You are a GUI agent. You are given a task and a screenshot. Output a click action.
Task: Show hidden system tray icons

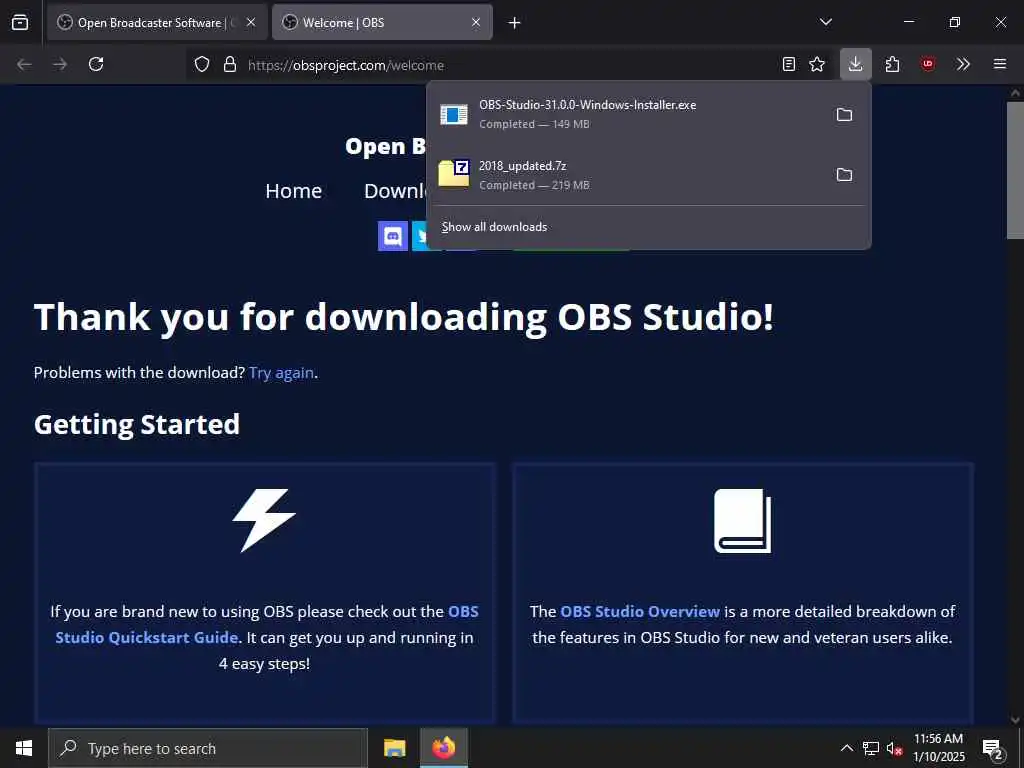(846, 748)
